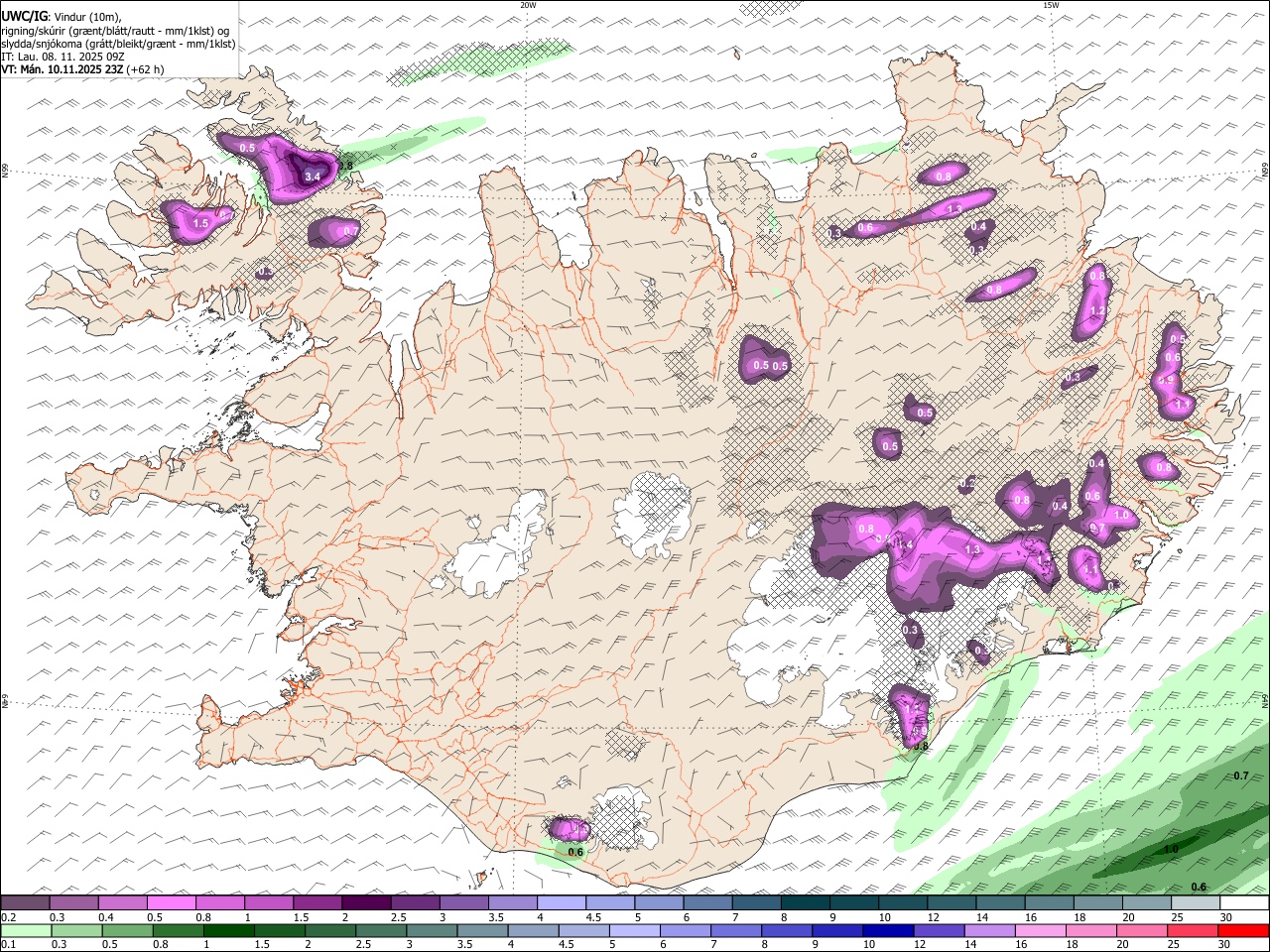This screenshot has width=1270, height=952.
Task: Pick the white 30 mm snow legend swatch
Action: point(1243,903)
